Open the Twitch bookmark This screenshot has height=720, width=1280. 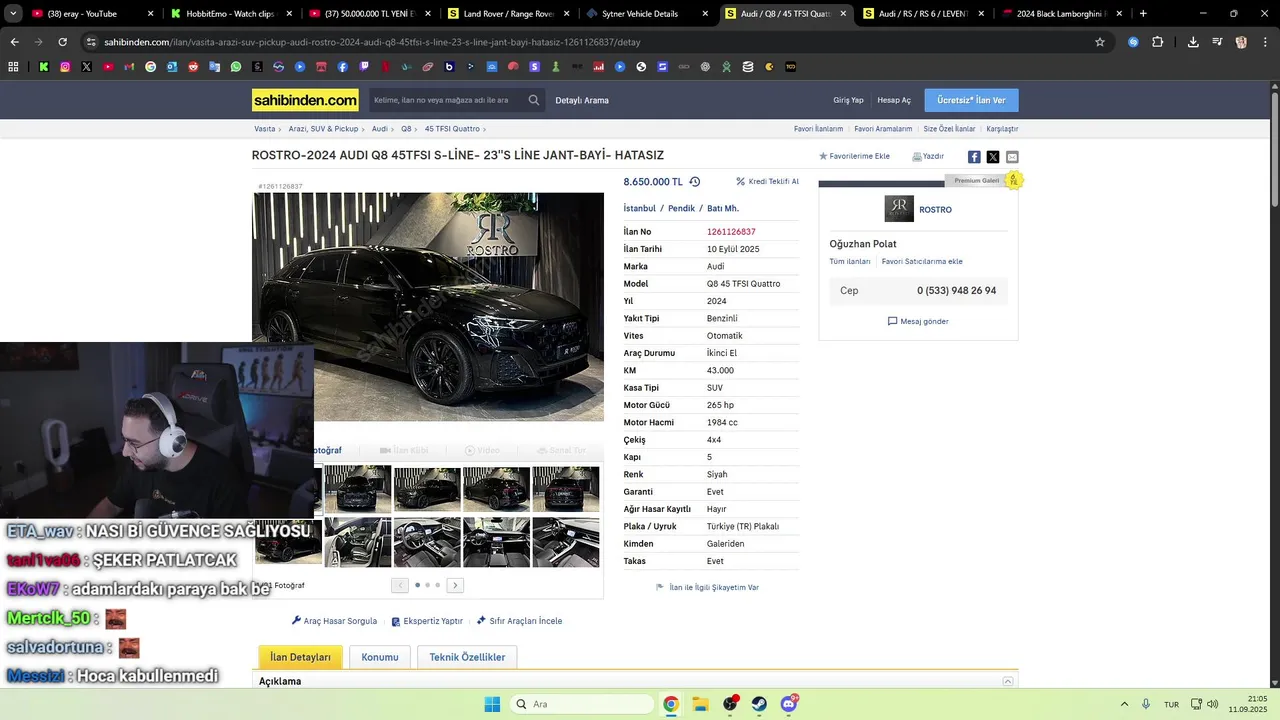point(364,67)
